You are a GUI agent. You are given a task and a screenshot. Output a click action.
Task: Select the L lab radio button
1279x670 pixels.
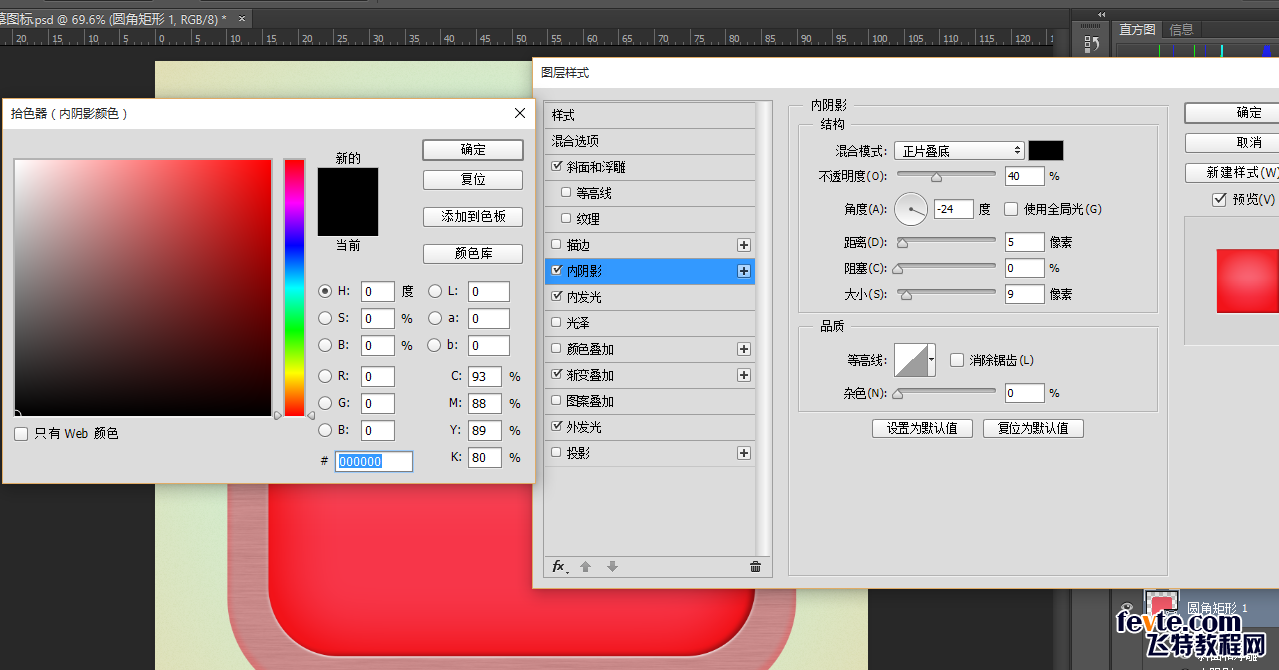(435, 291)
